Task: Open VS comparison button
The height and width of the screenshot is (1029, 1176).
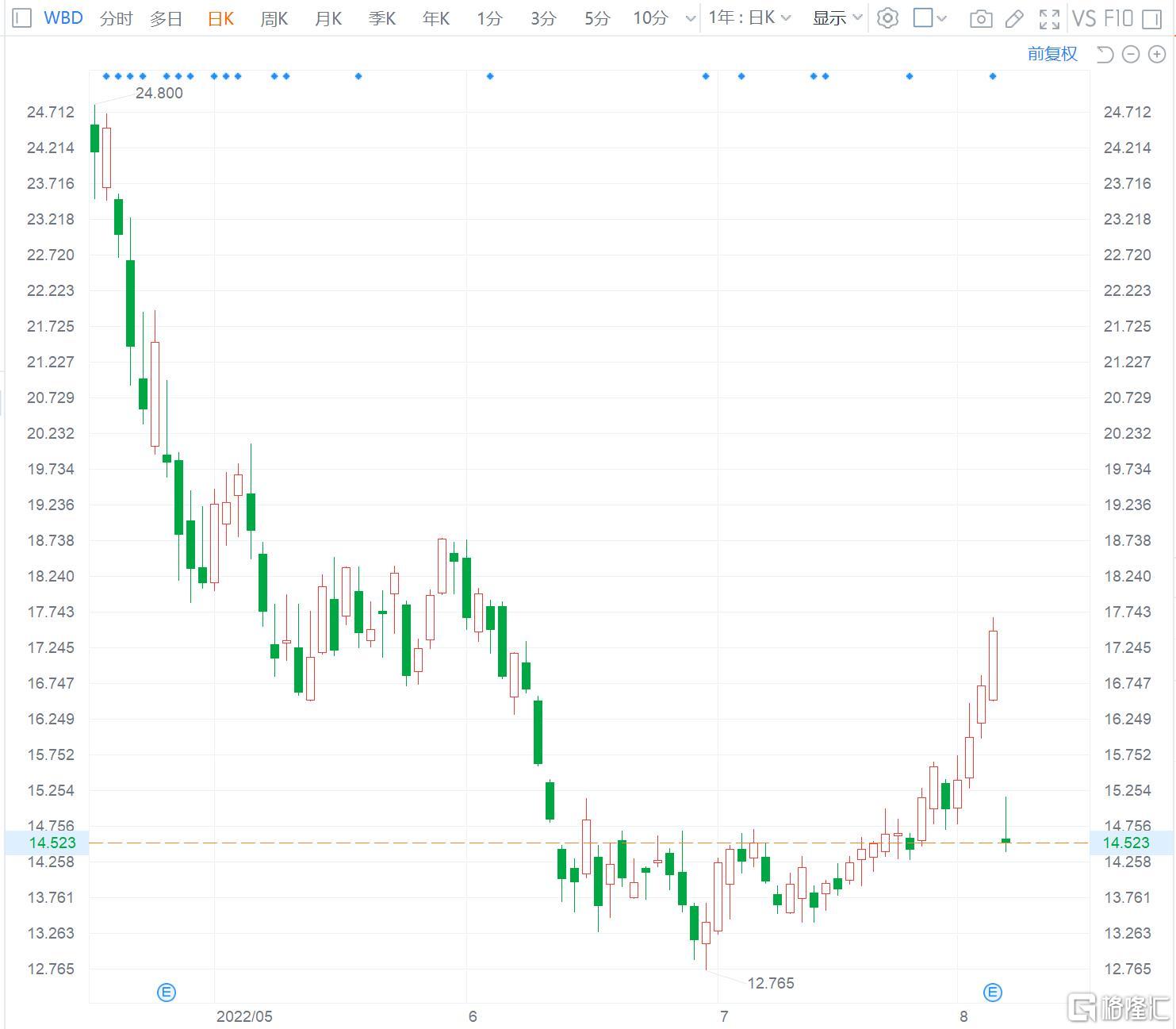Action: click(1084, 17)
